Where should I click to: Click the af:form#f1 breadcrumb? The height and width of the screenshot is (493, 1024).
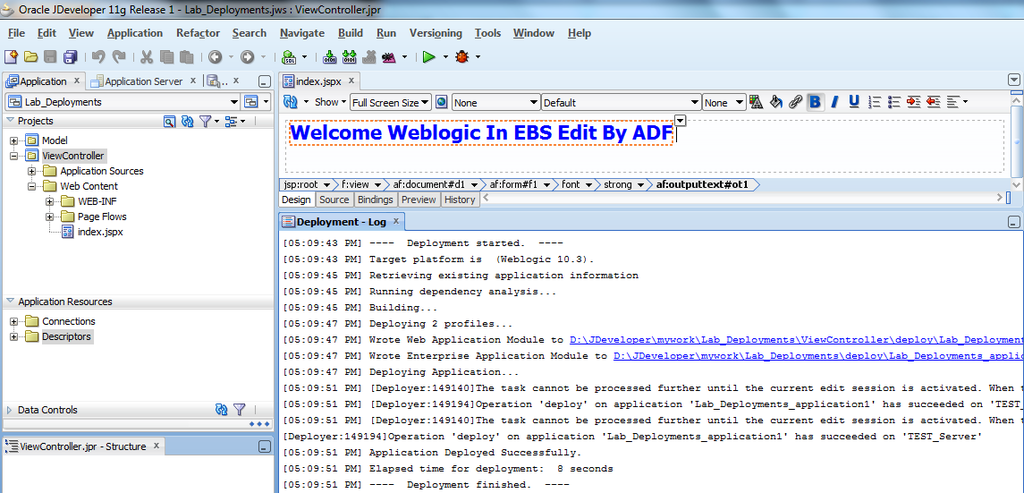[513, 185]
